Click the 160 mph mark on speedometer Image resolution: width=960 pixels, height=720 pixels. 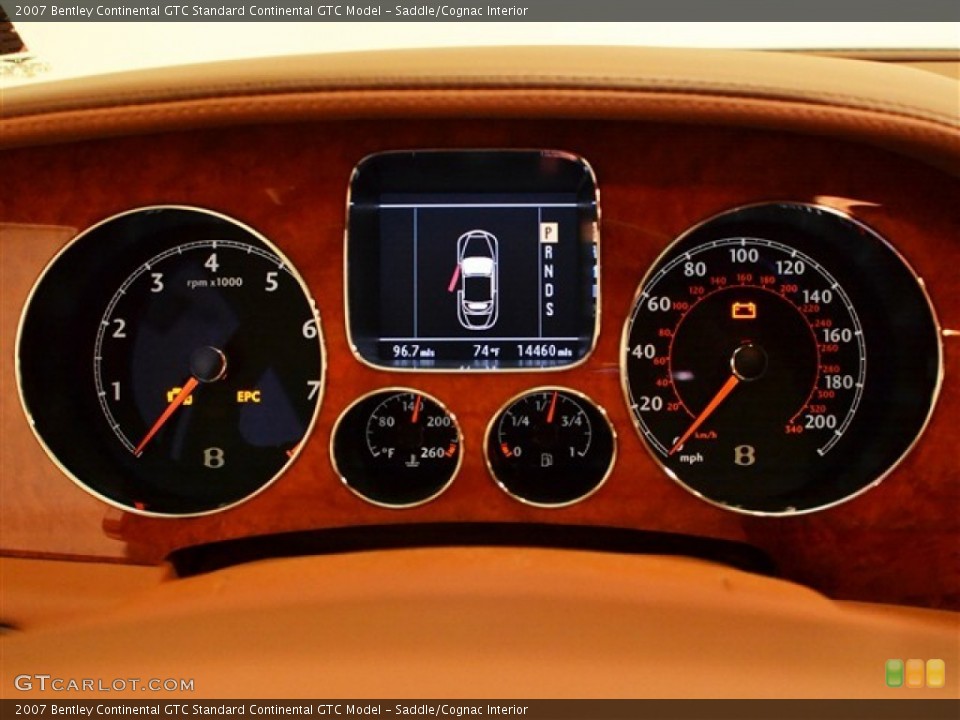(837, 335)
